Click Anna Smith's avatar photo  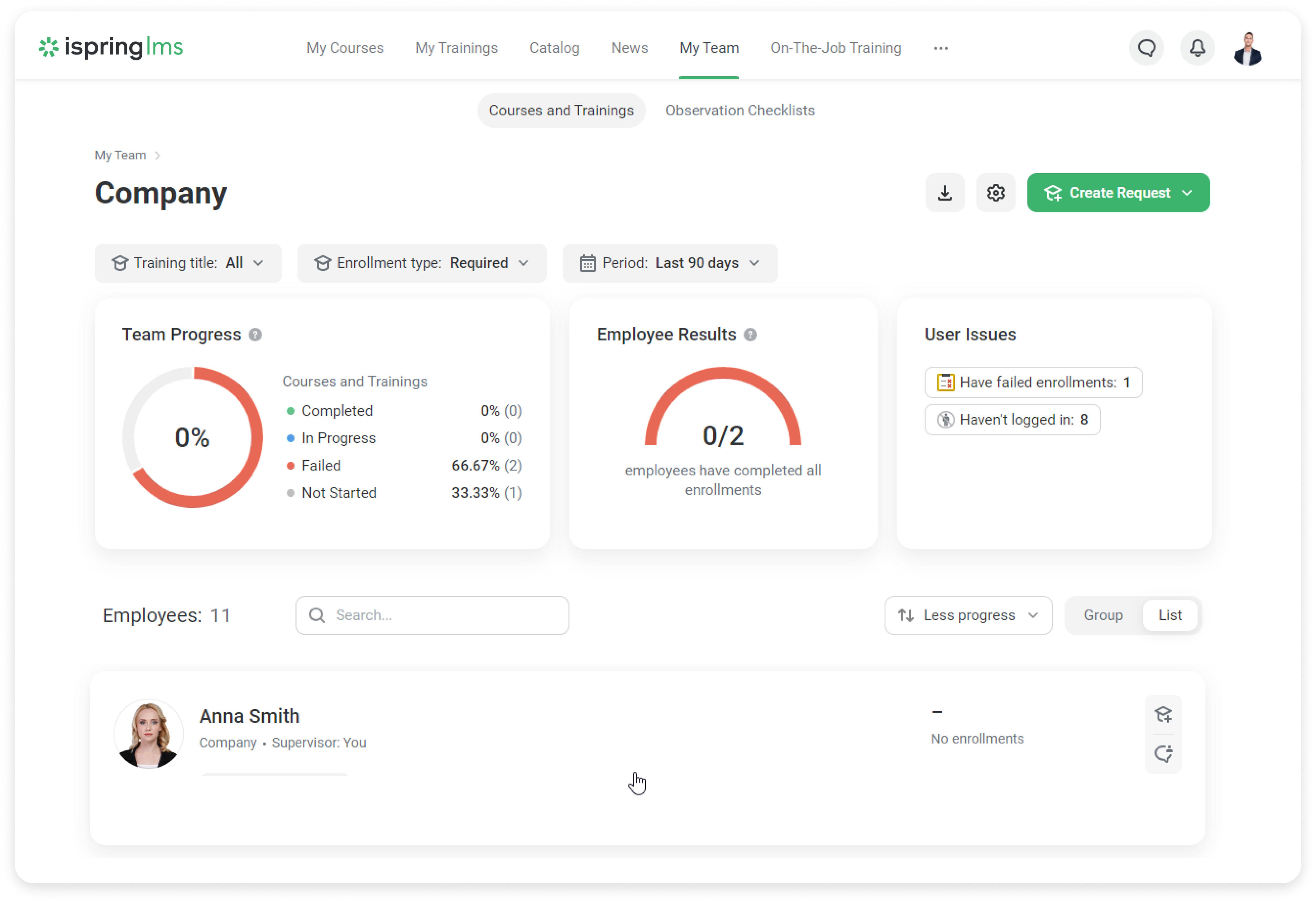(x=149, y=734)
